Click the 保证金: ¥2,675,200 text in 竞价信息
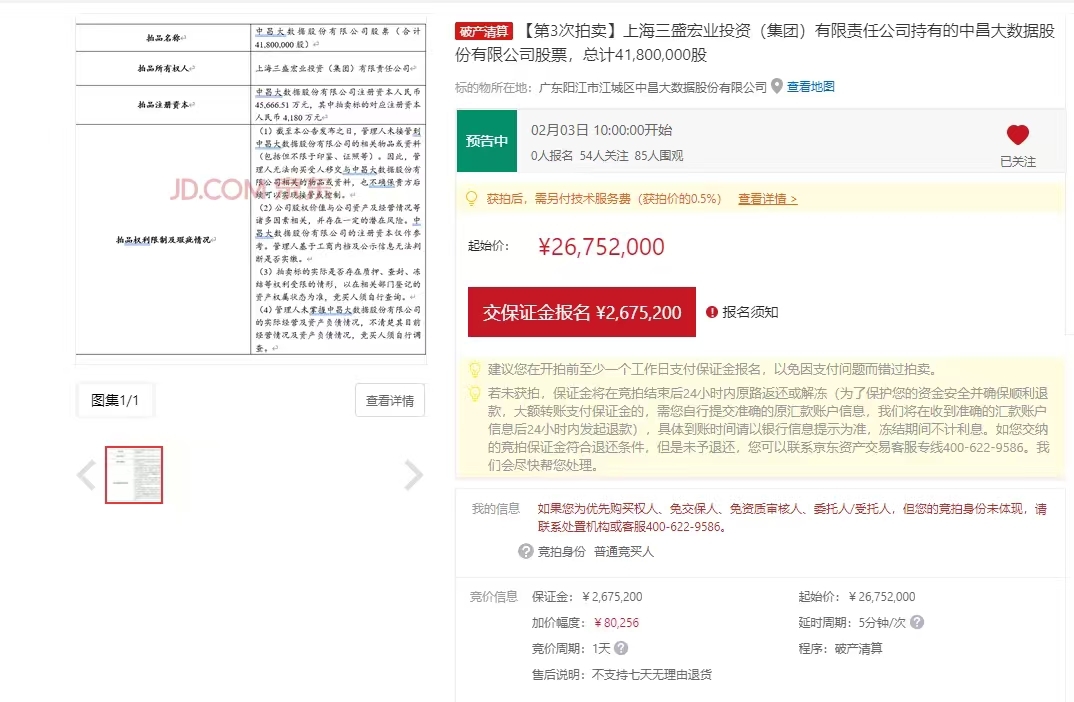The image size is (1074, 702). point(587,597)
